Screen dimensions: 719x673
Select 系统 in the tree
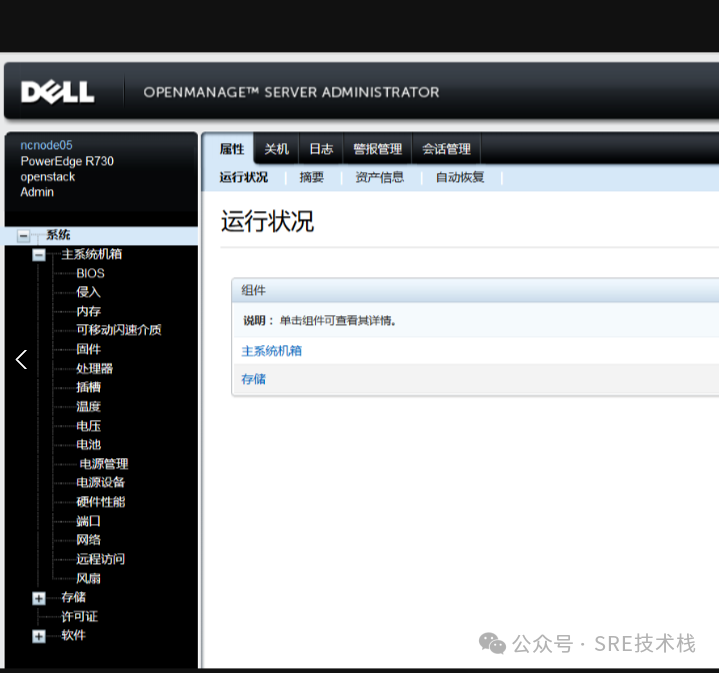(x=58, y=235)
